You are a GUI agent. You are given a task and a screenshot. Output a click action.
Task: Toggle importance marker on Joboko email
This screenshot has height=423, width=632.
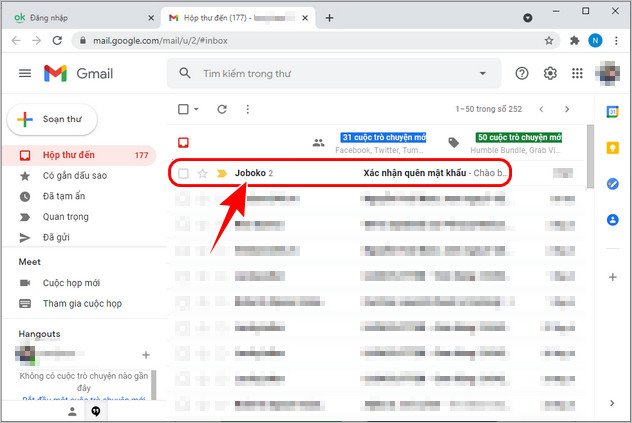pos(221,173)
